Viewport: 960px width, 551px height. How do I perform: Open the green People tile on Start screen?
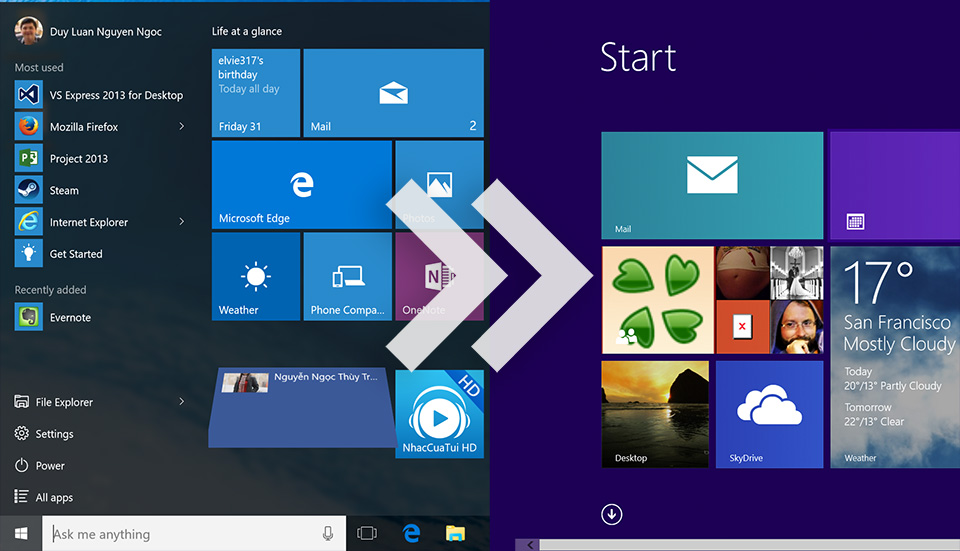coord(658,300)
